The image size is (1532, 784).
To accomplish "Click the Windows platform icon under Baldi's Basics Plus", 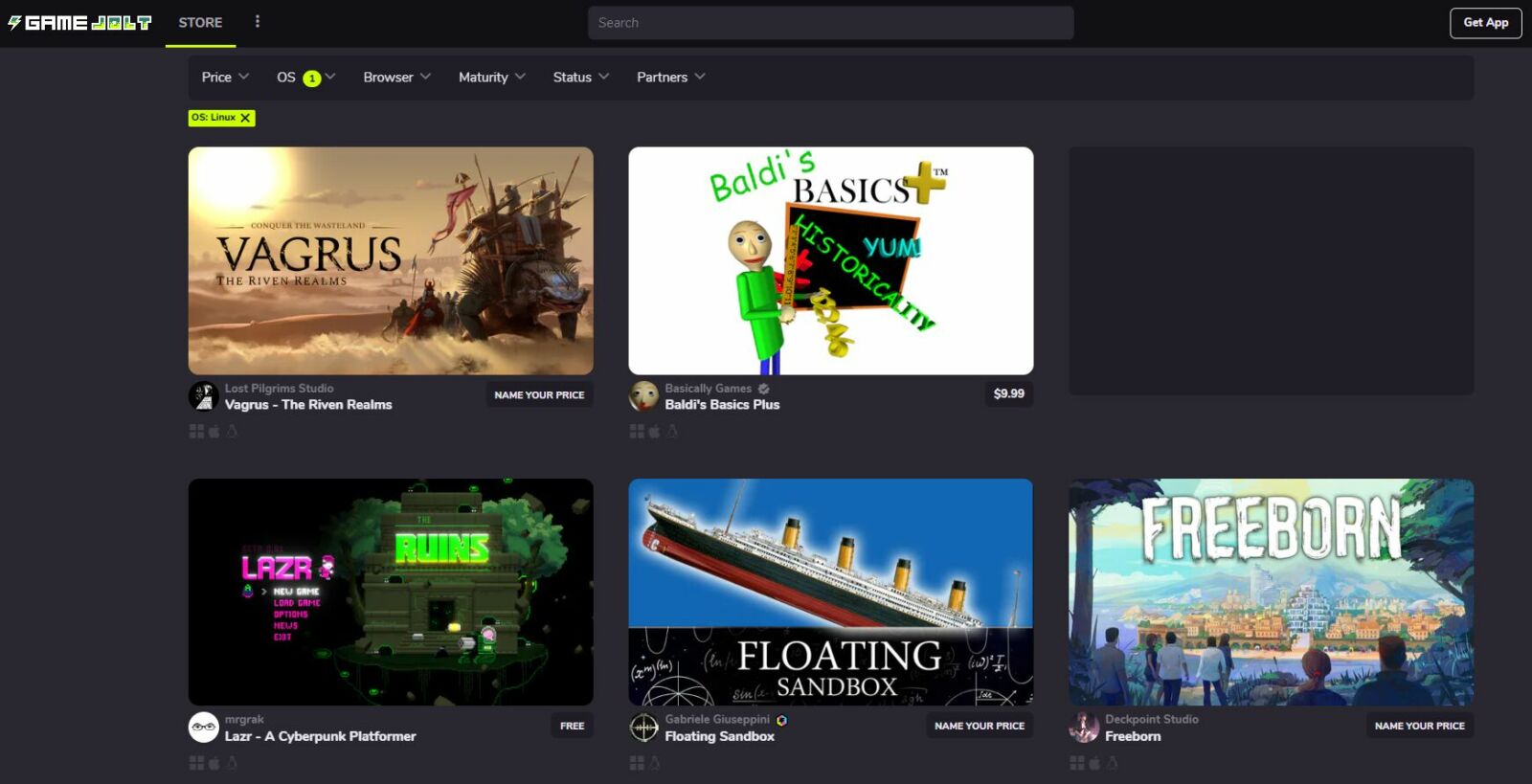I will click(x=637, y=432).
